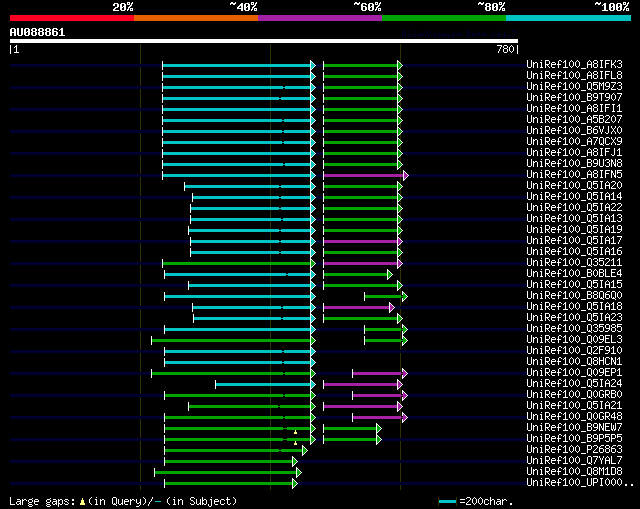Select the UniRef100_A8IFJ1 label
This screenshot has height=509, width=640.
[x=574, y=153]
